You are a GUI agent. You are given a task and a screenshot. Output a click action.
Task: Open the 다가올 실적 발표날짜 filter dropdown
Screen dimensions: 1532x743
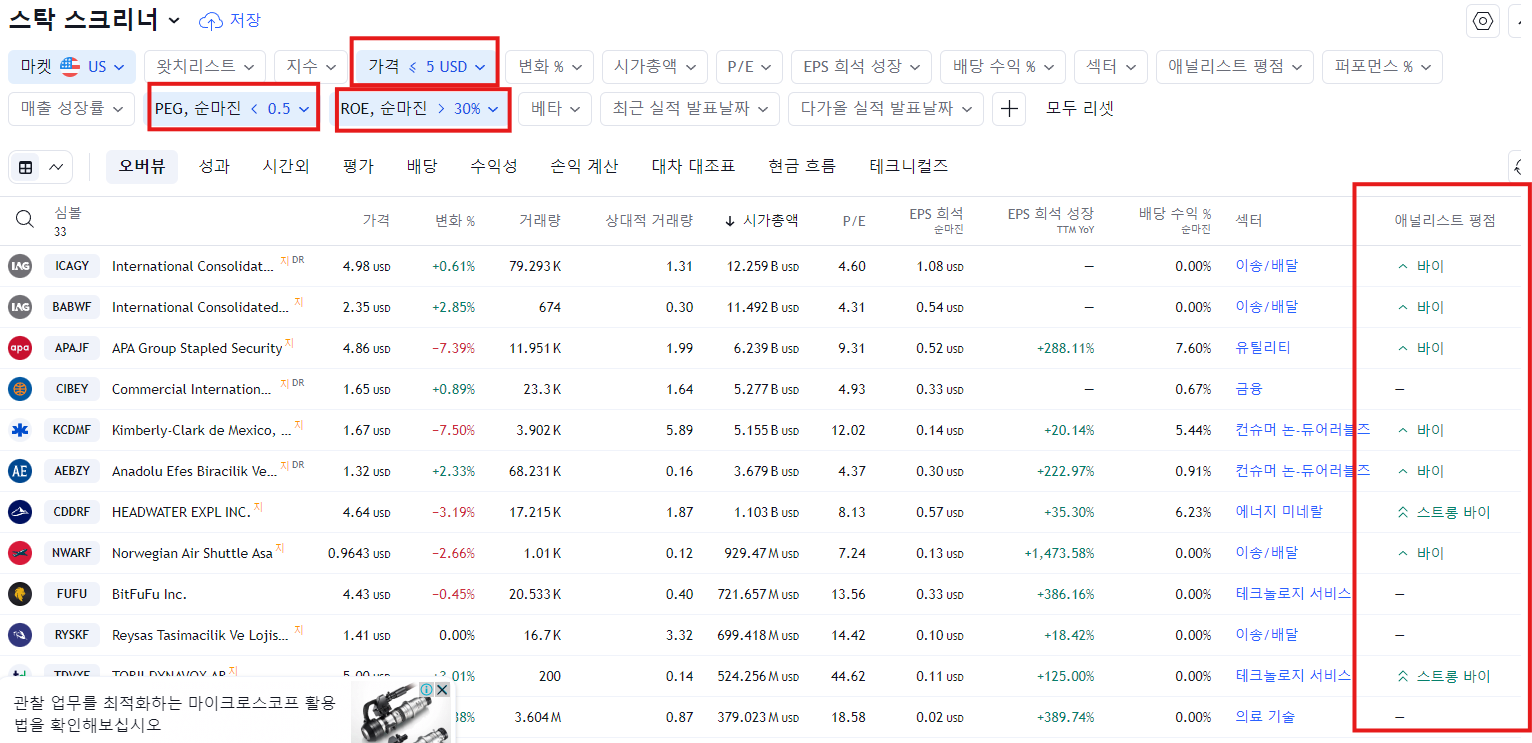pos(886,109)
